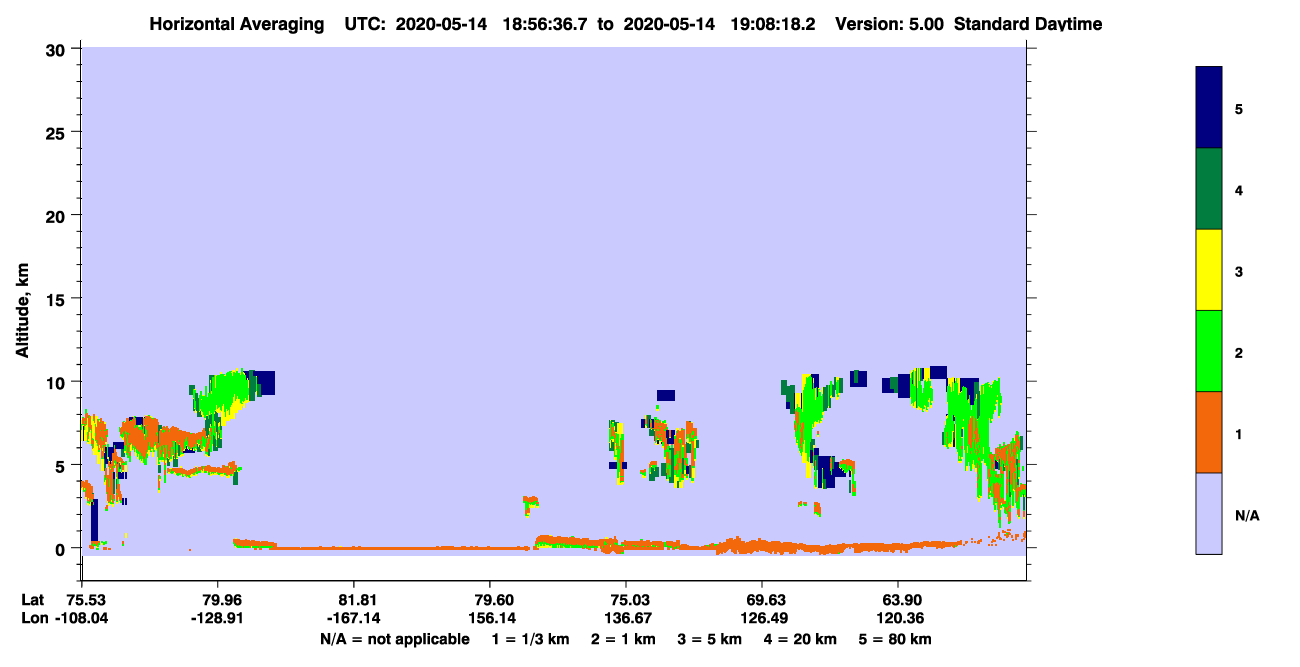Click the 'Horizontal Averaging' title text
This screenshot has width=1300, height=667.
click(235, 23)
